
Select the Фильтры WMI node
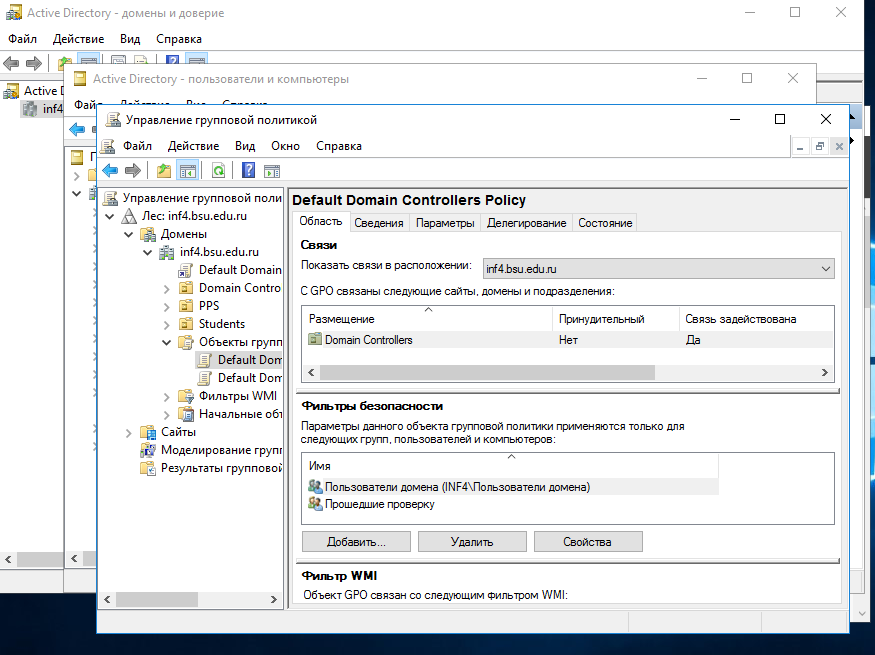tap(238, 396)
